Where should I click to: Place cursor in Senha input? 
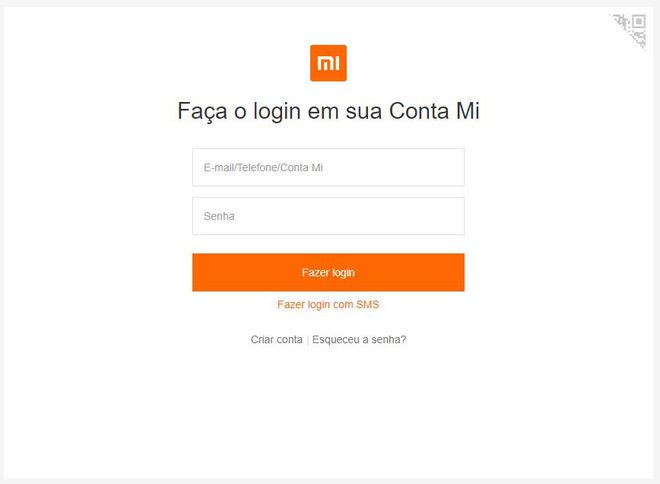(x=328, y=216)
